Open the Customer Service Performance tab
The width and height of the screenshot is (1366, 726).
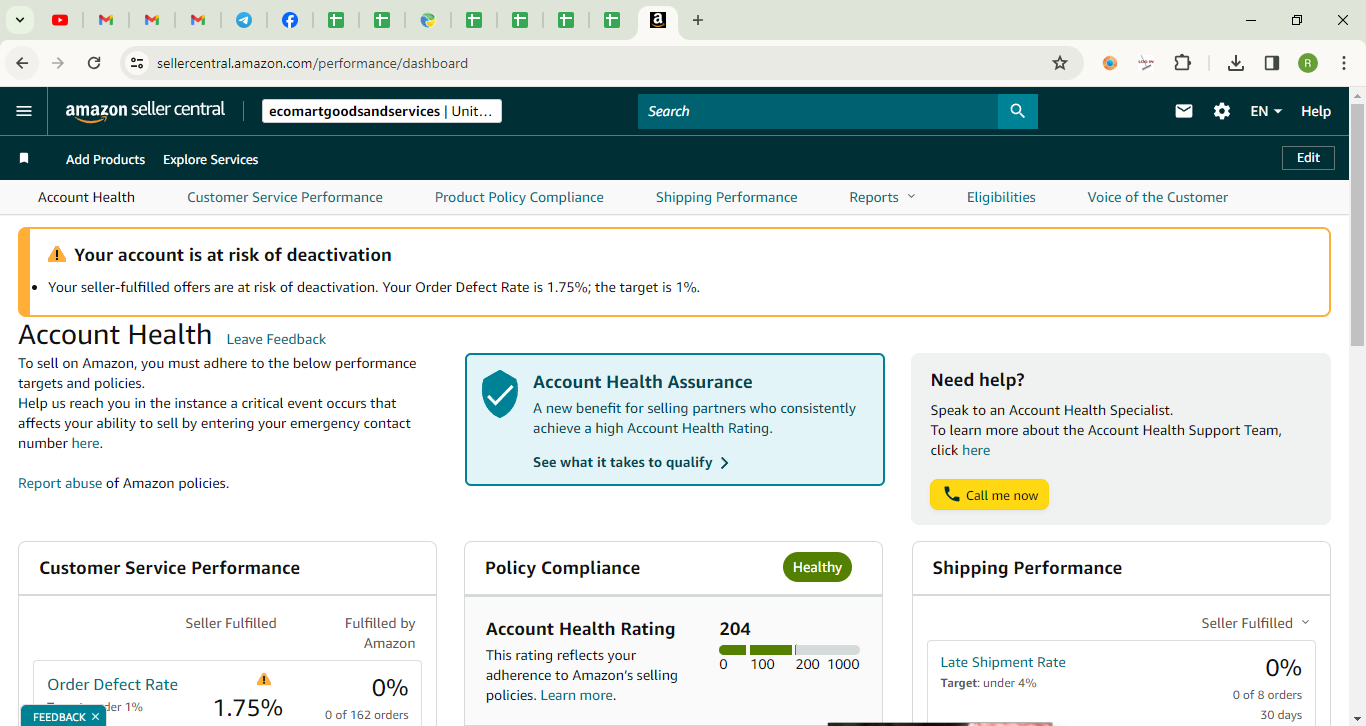click(x=285, y=197)
